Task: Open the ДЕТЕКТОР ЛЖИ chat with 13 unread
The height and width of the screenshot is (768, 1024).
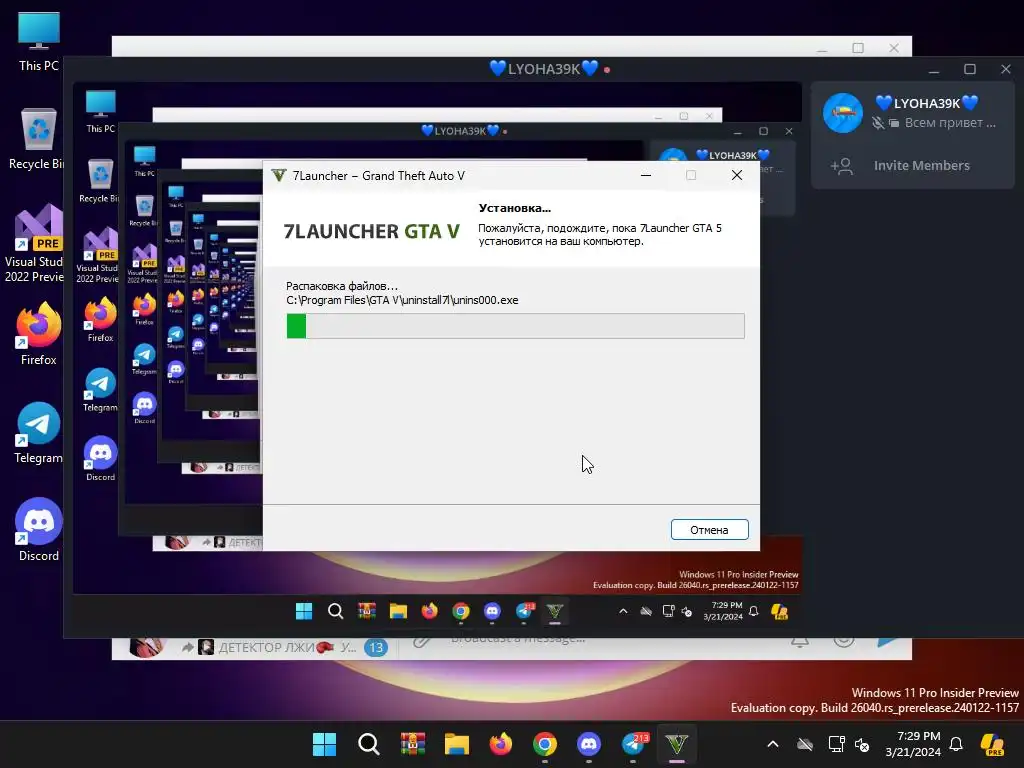Action: (260, 647)
